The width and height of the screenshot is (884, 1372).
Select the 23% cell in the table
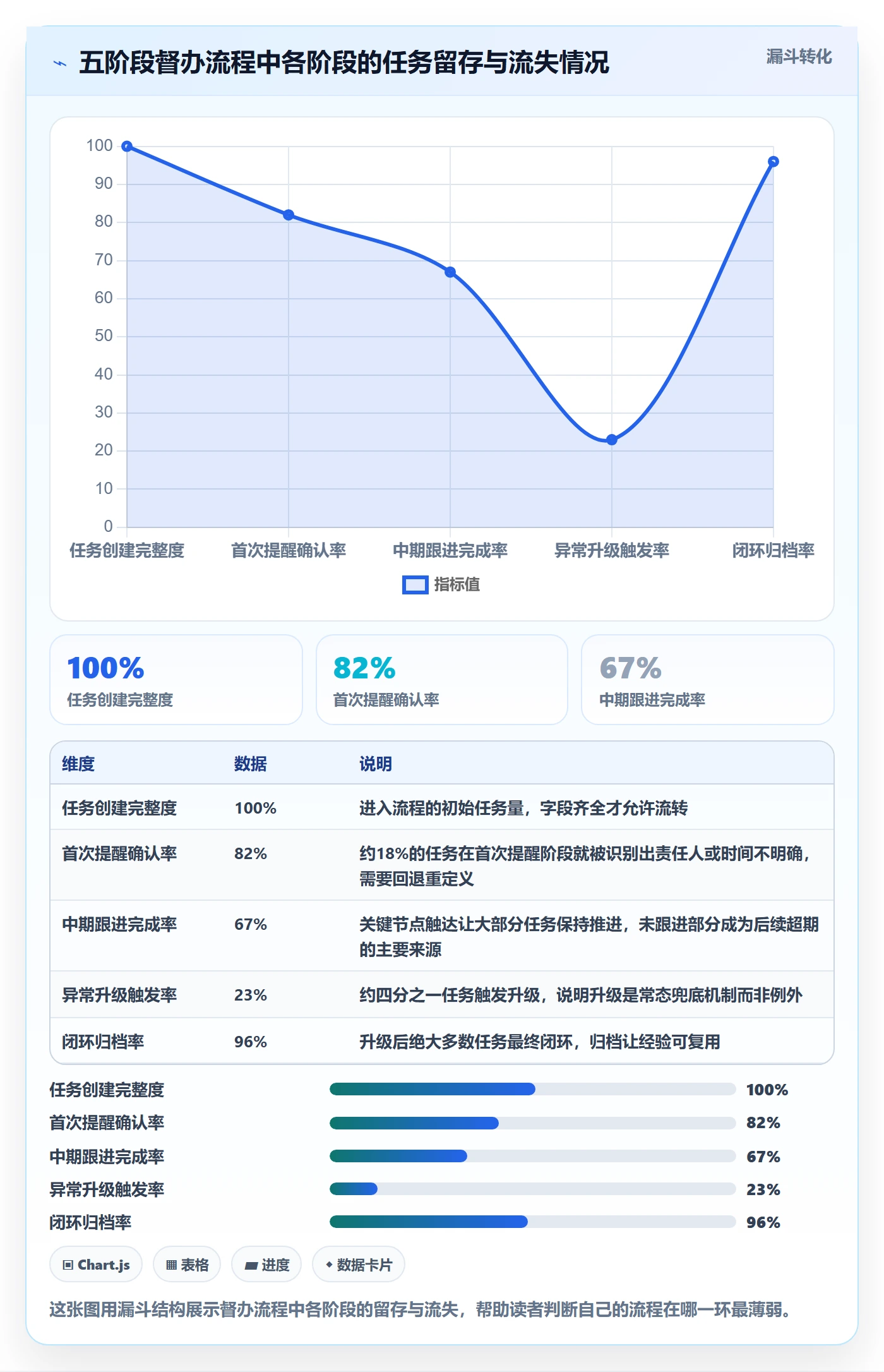pos(251,995)
